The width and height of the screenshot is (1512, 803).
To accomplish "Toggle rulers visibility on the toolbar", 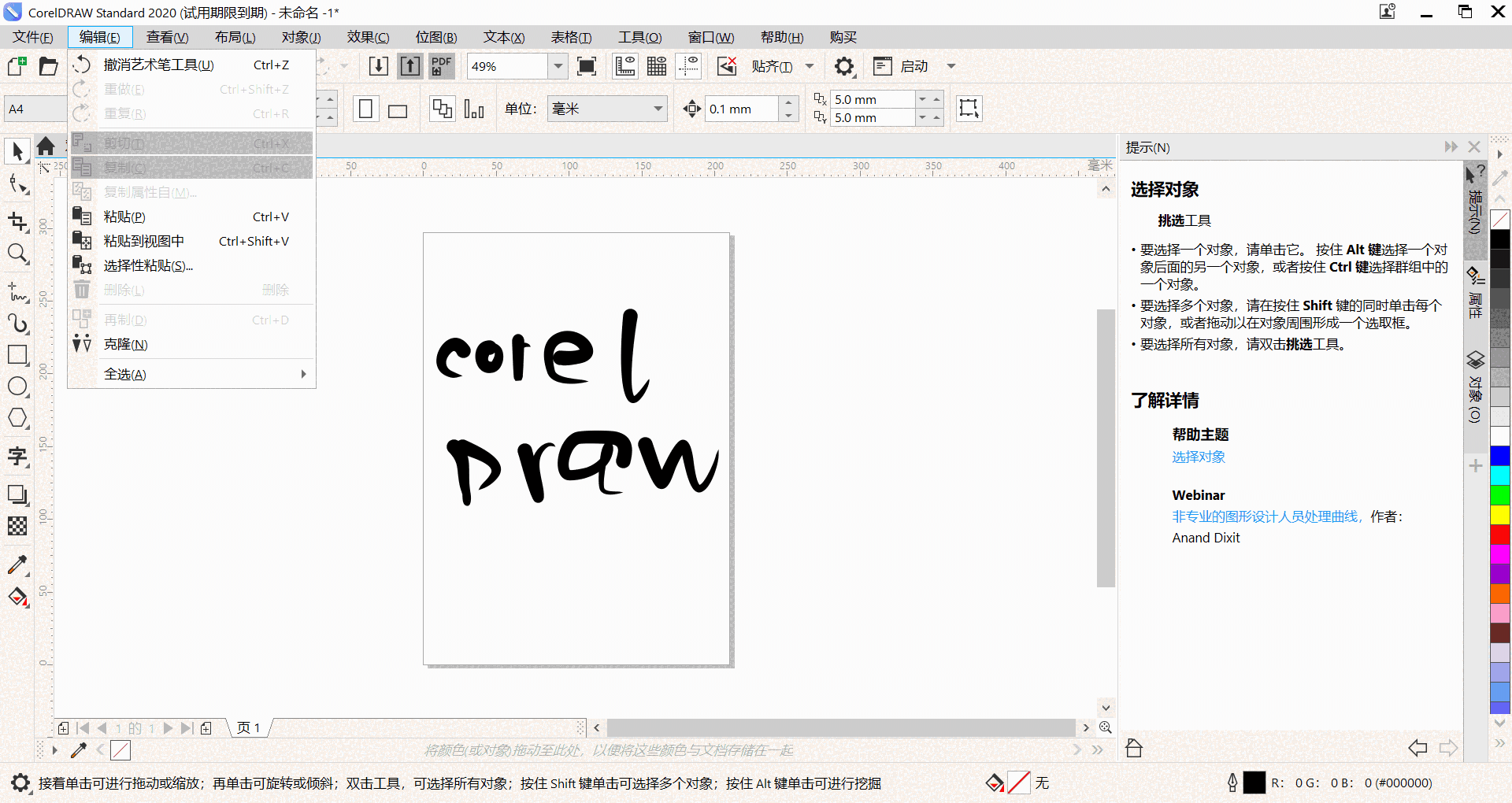I will pyautogui.click(x=624, y=66).
